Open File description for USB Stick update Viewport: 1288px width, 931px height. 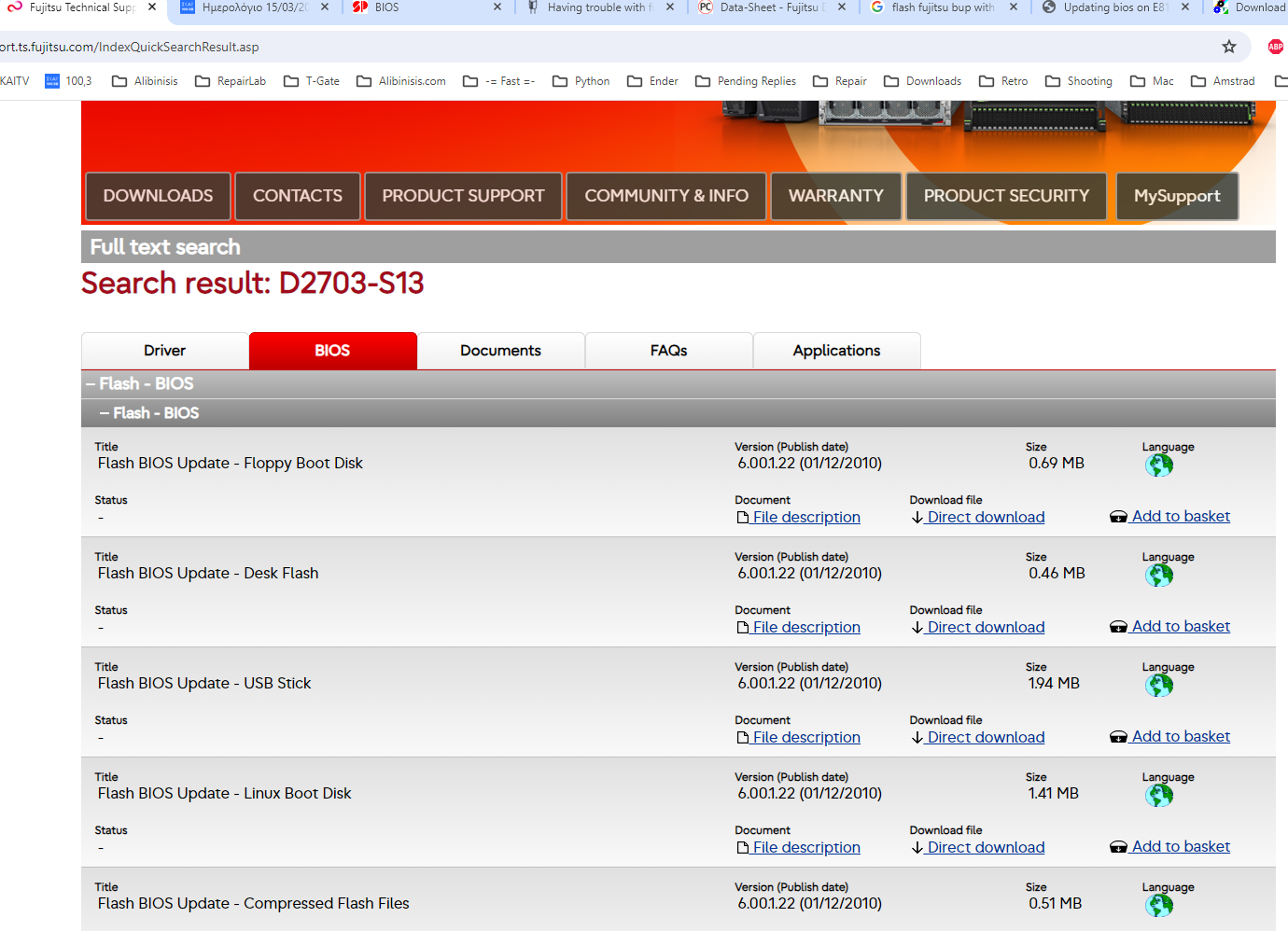point(799,737)
